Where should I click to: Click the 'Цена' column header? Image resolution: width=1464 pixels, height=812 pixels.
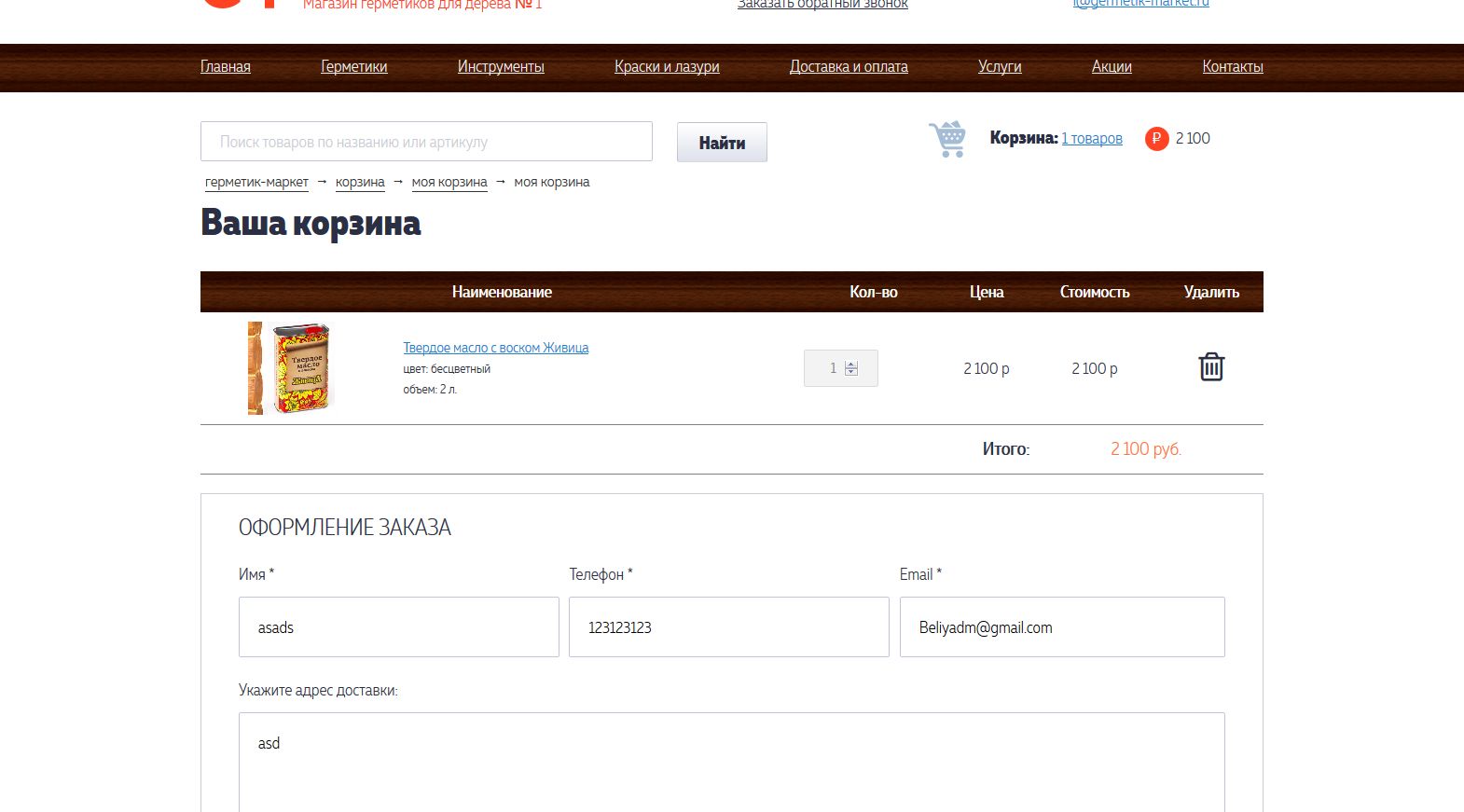(987, 292)
